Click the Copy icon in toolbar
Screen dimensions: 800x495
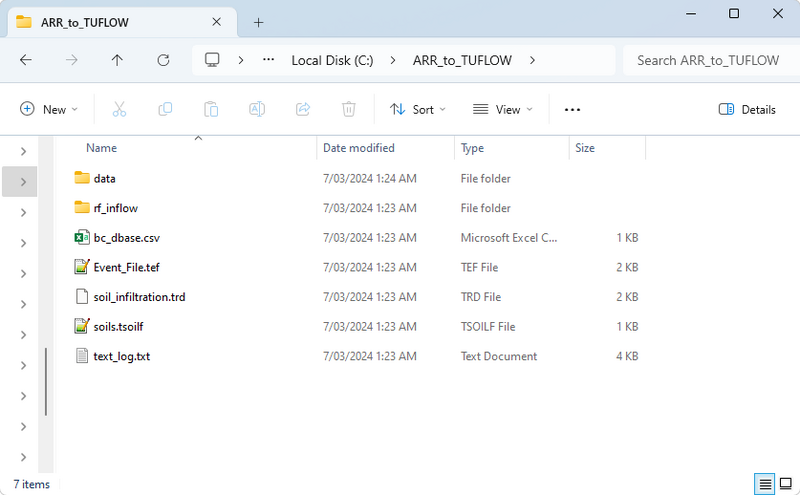pyautogui.click(x=165, y=109)
